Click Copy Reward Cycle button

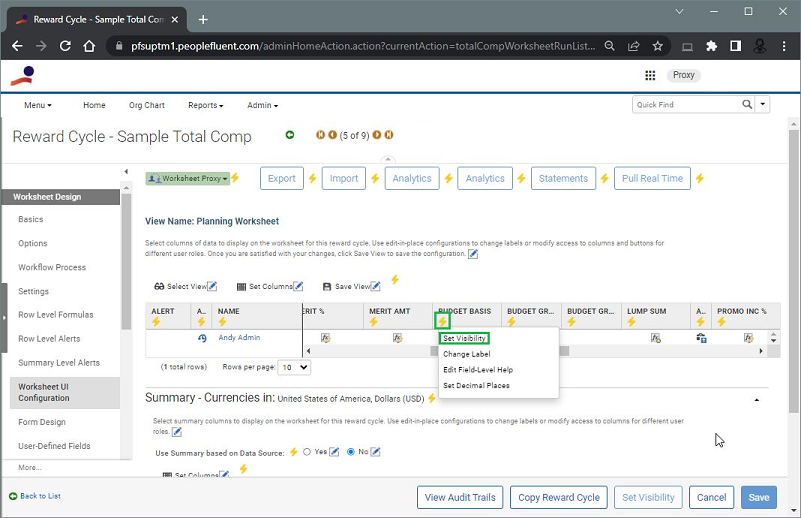coord(559,497)
